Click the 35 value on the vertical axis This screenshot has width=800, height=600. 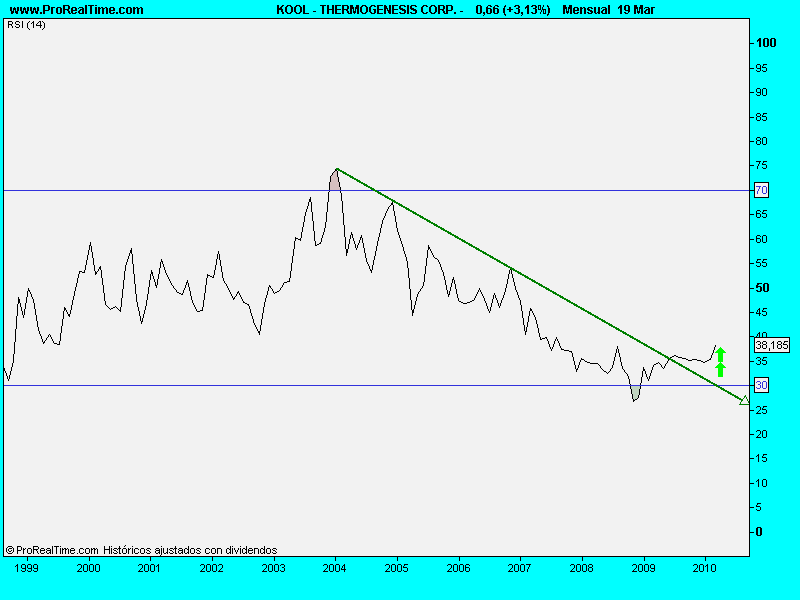point(761,361)
